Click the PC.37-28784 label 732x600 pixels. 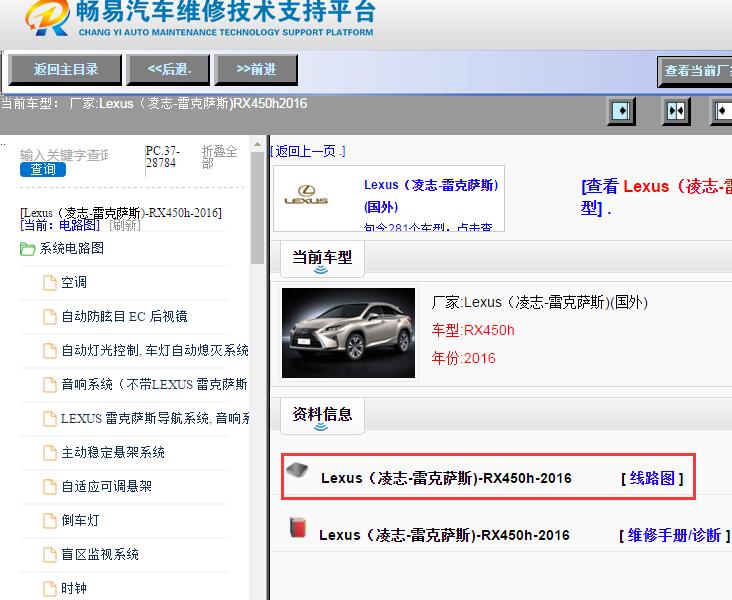[x=162, y=157]
